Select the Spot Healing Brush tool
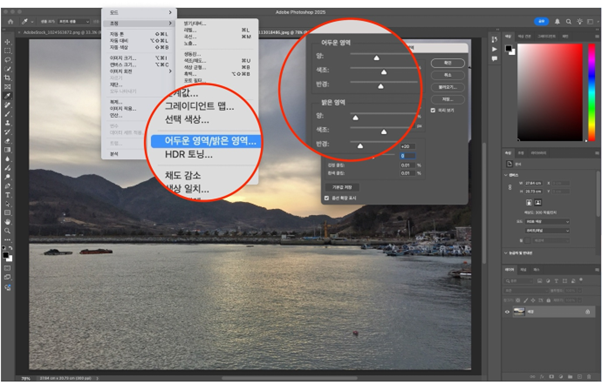 [7, 105]
